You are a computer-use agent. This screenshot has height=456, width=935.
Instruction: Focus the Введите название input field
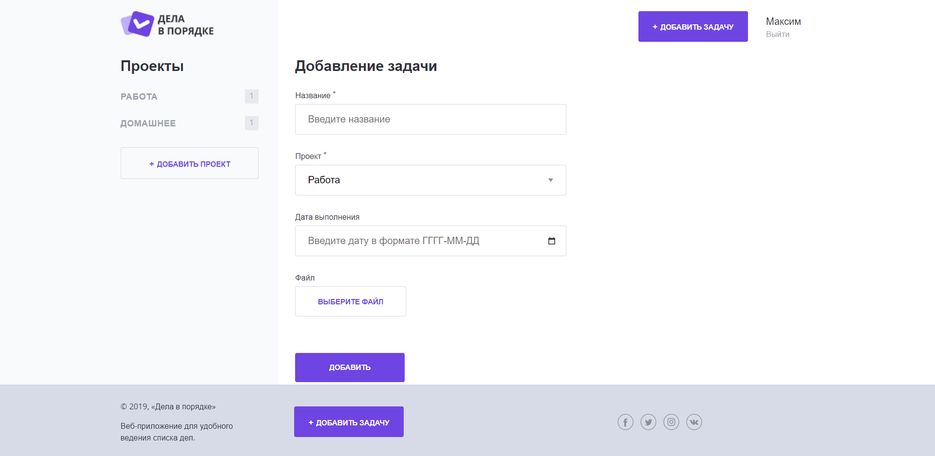click(x=431, y=119)
